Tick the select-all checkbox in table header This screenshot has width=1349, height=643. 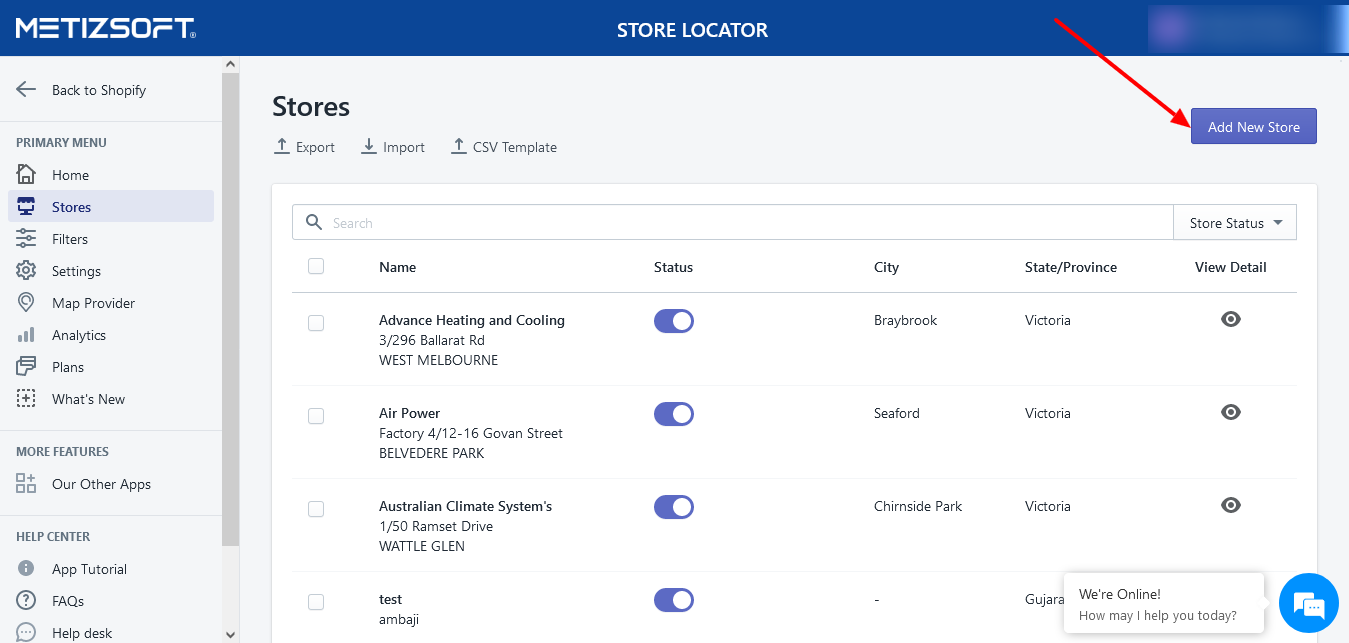click(316, 266)
